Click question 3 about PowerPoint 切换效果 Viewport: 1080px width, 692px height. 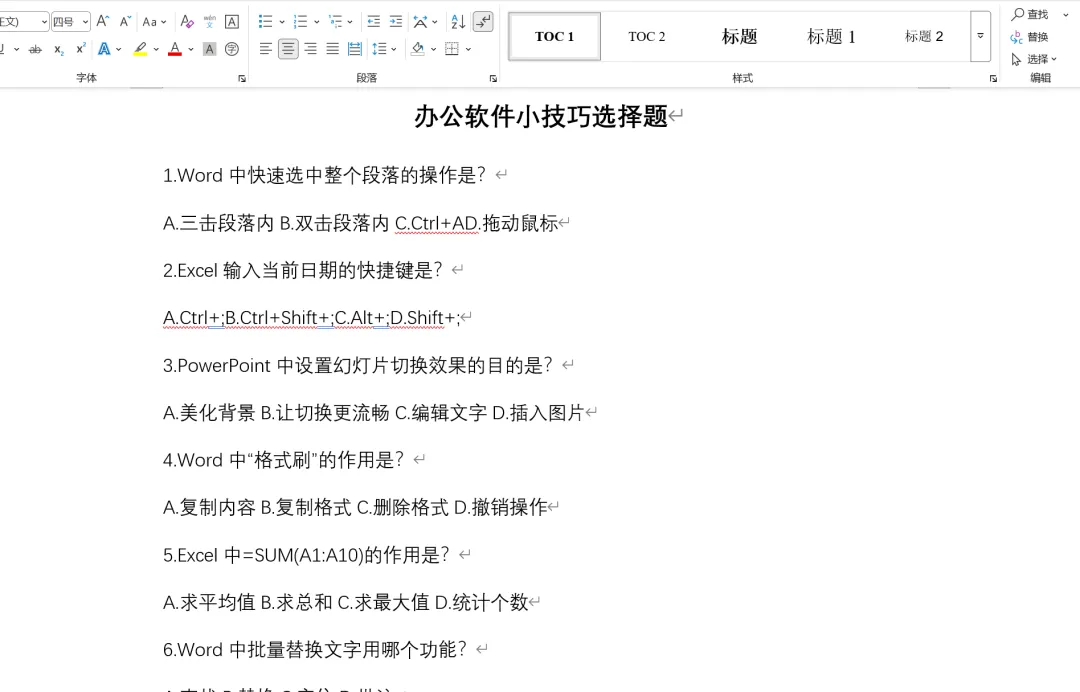click(357, 365)
